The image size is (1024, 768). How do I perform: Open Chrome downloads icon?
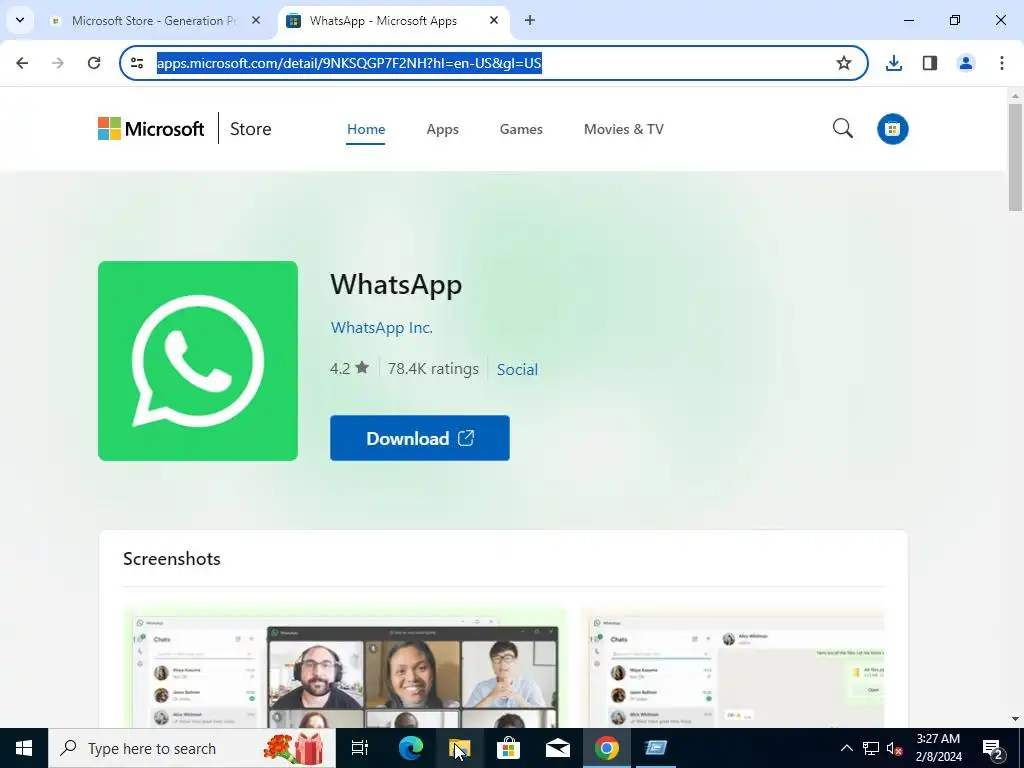[894, 63]
